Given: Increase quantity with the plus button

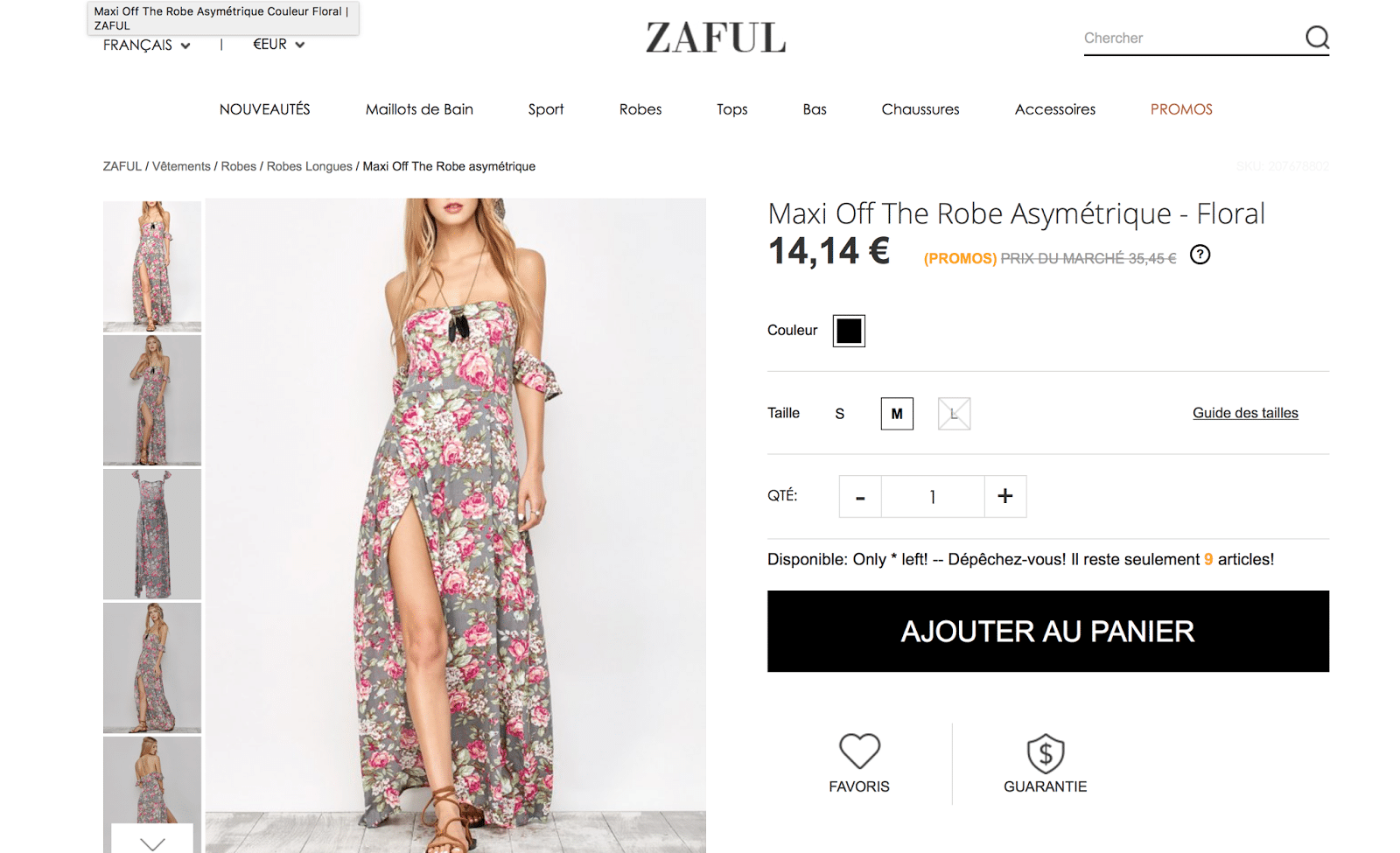Looking at the screenshot, I should 1005,496.
